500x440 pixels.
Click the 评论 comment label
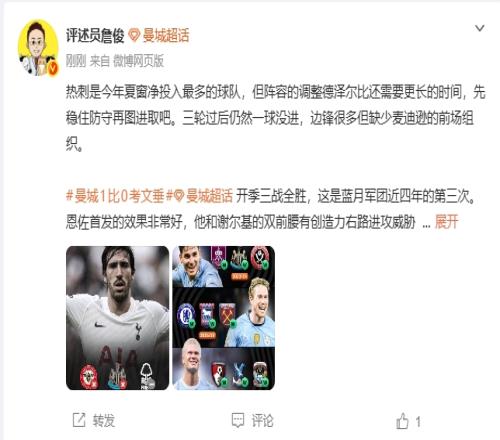tap(262, 420)
